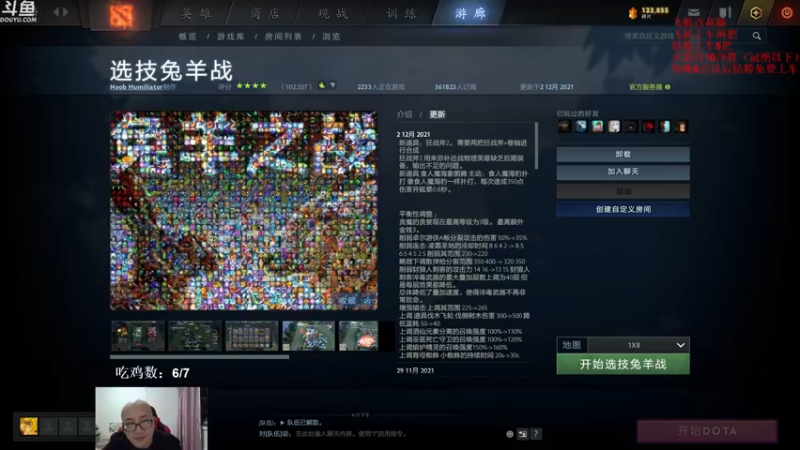Viewport: 800px width, 450px height.
Task: Click the chat channel icon beside emoticon
Action: coord(522,434)
